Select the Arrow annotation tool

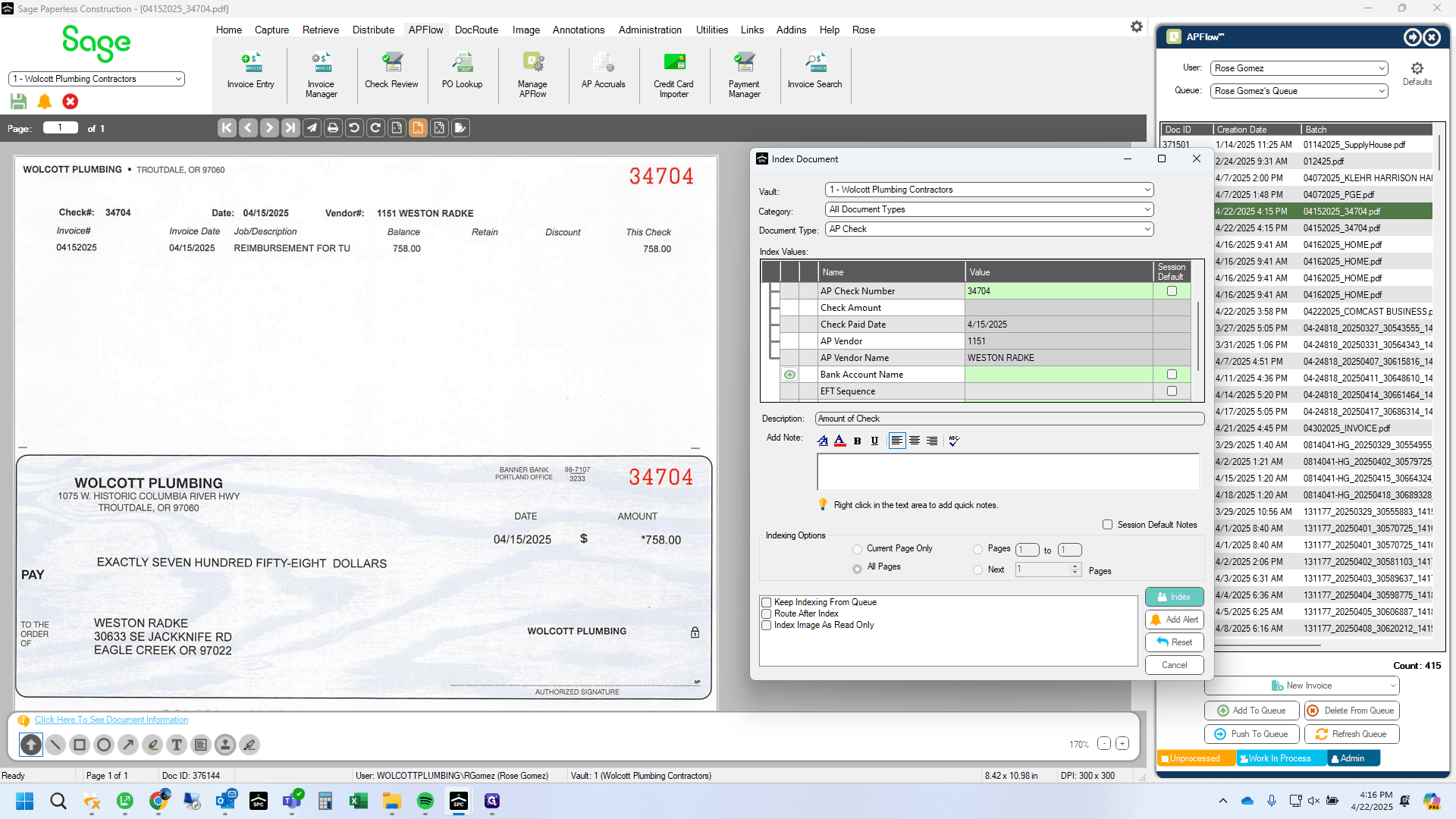coord(128,745)
